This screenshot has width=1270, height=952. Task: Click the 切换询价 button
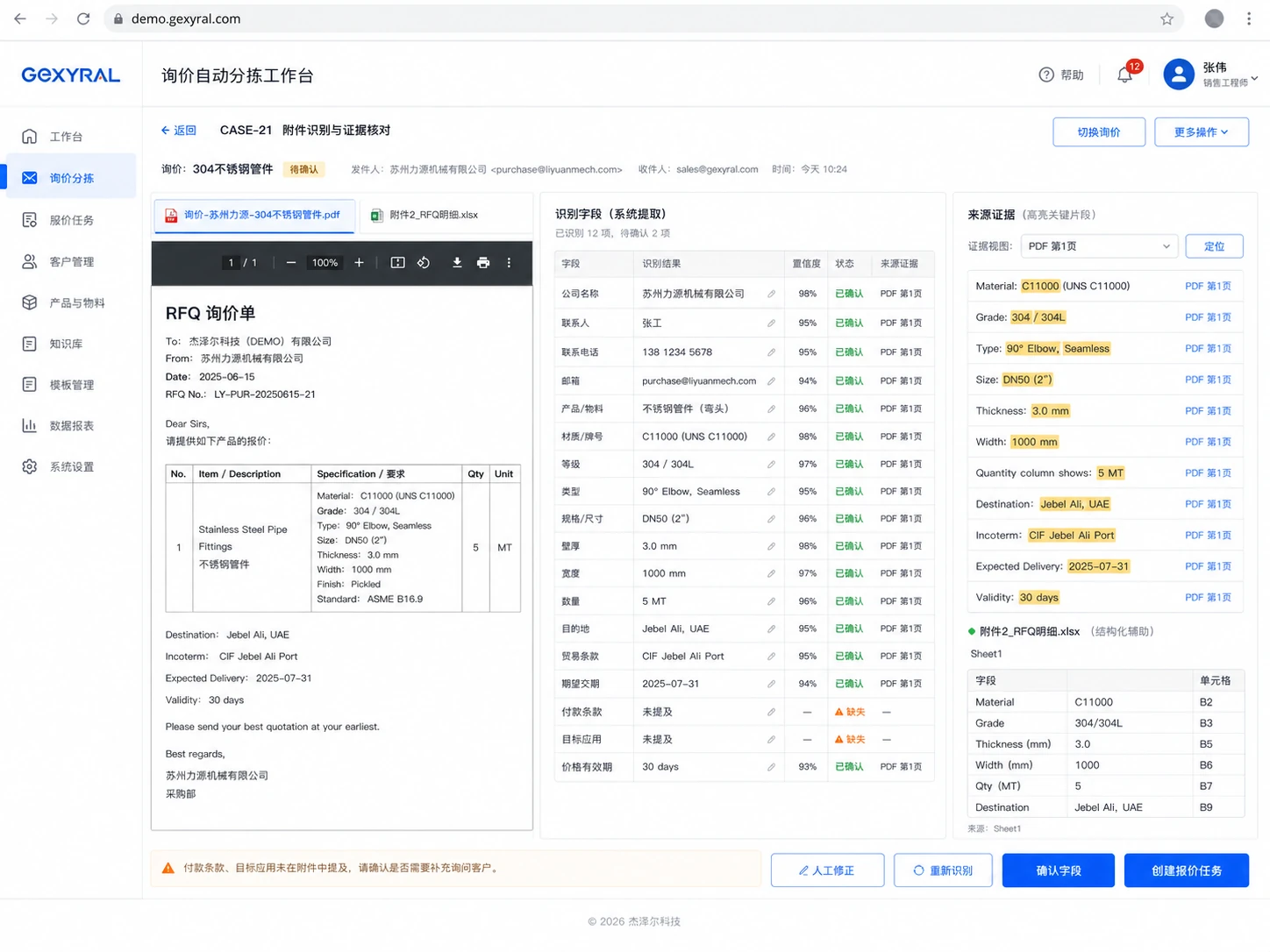[1099, 132]
